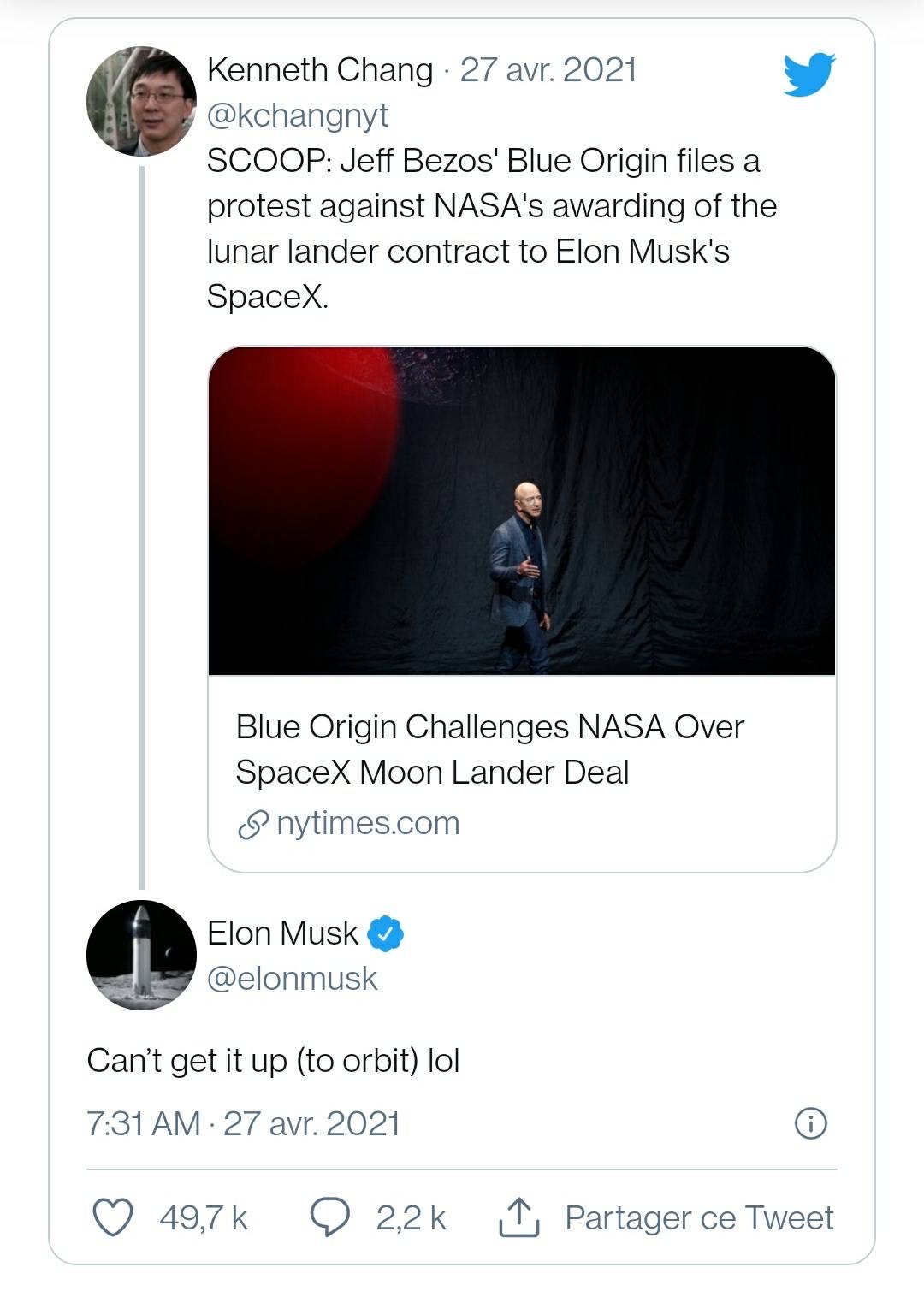Click the nytimes.com domain link
Viewport: 924px width, 1291px height.
(x=368, y=823)
